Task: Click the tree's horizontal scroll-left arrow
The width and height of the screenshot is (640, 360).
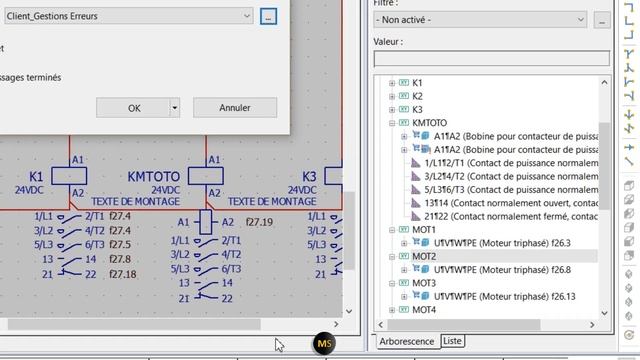Action: [x=381, y=325]
